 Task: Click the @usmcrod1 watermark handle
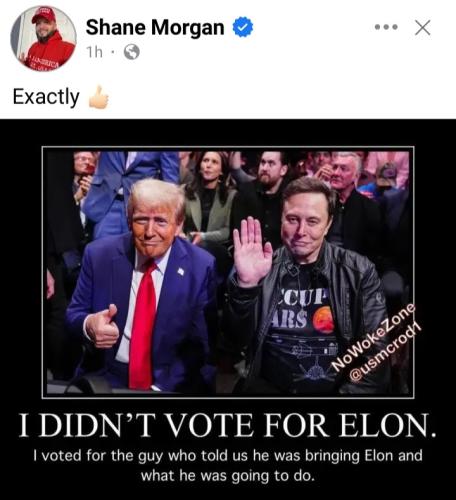385,352
